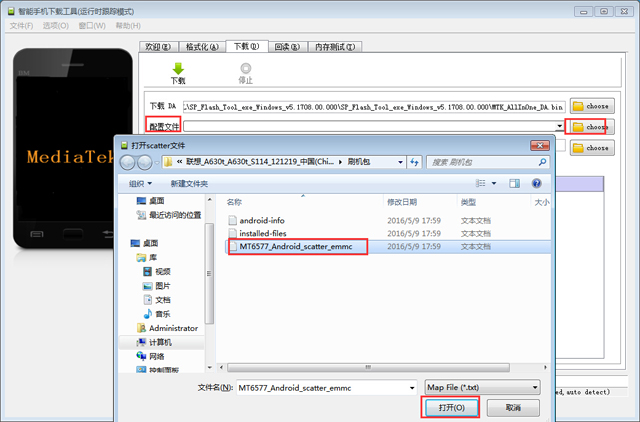Sort by 名称 column header
This screenshot has height=422, width=640.
234,202
